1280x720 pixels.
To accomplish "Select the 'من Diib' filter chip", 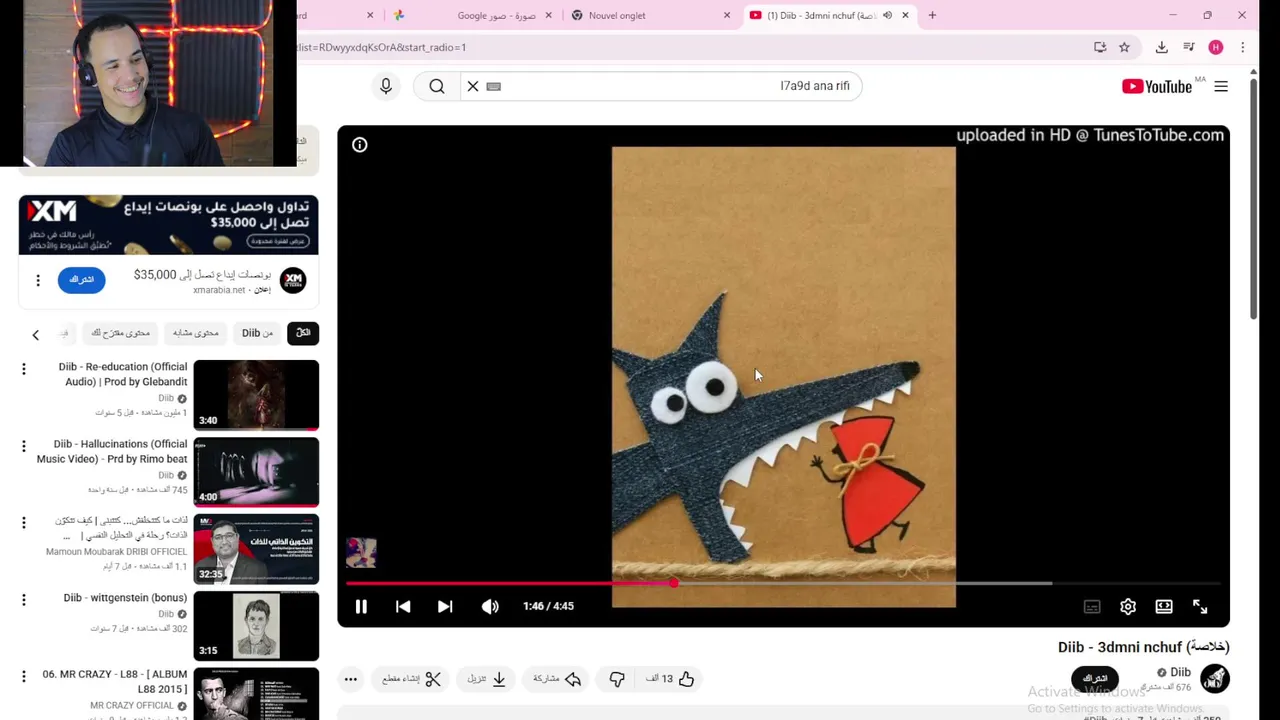I will pyautogui.click(x=257, y=333).
